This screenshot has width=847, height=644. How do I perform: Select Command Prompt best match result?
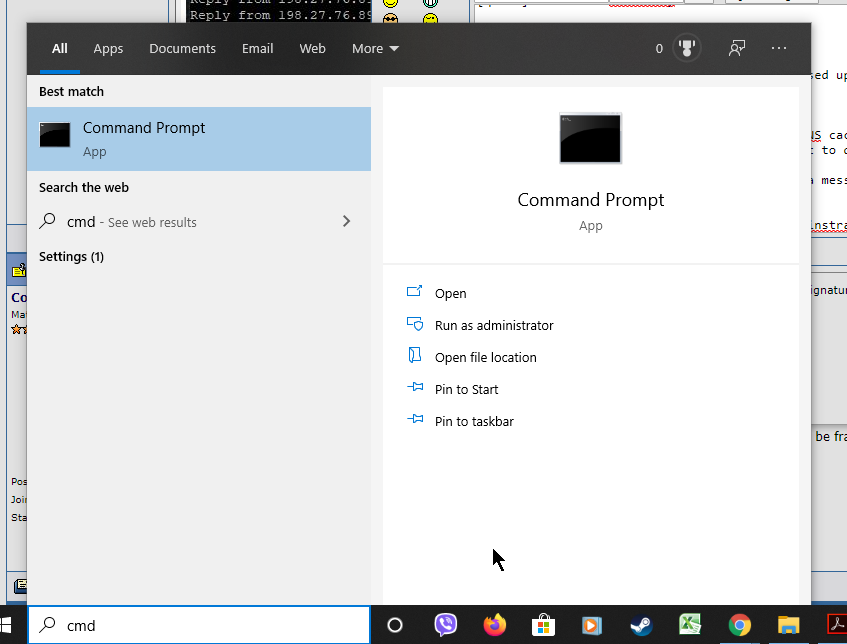[x=199, y=139]
